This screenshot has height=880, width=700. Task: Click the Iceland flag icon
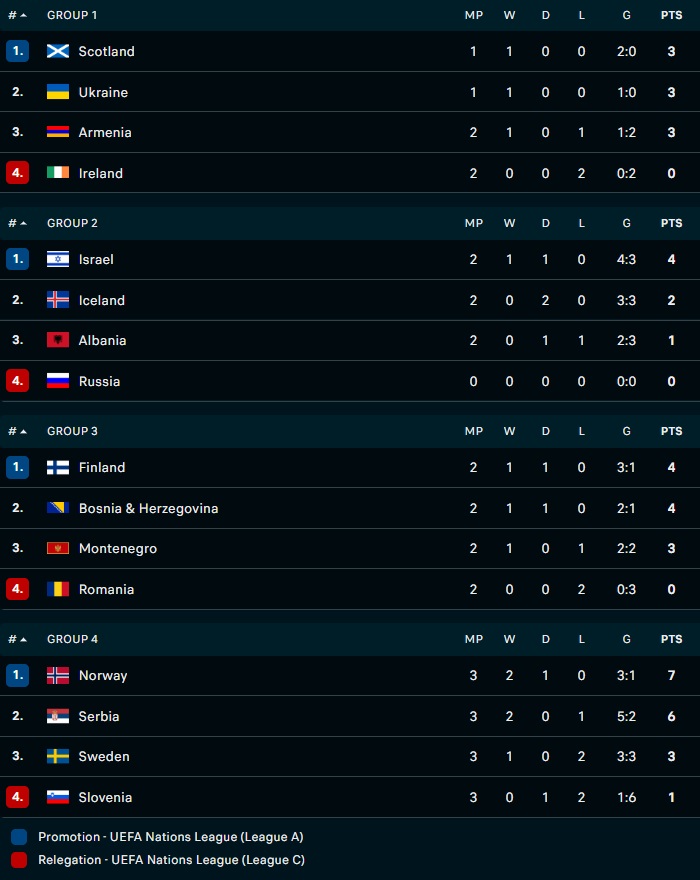pos(58,300)
